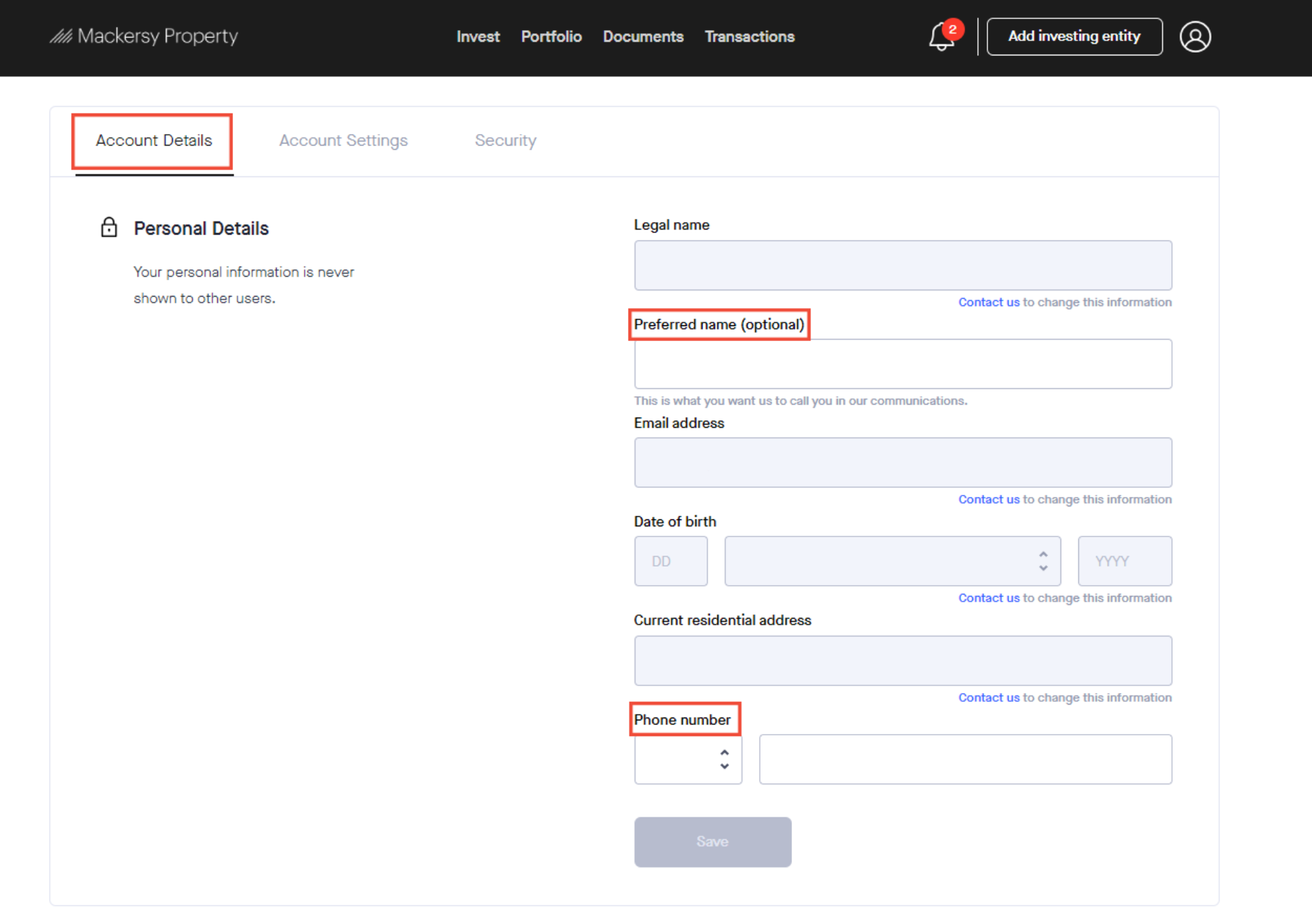
Task: Switch to the Account Settings tab
Action: tap(344, 140)
